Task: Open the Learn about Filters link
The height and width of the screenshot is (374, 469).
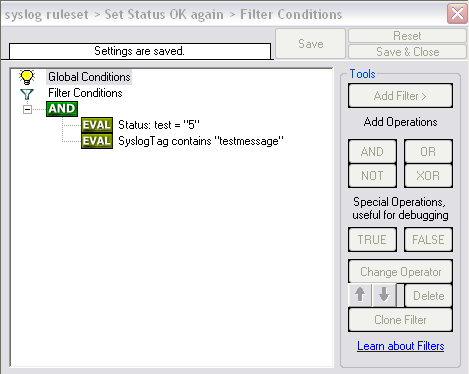Action: coord(401,346)
